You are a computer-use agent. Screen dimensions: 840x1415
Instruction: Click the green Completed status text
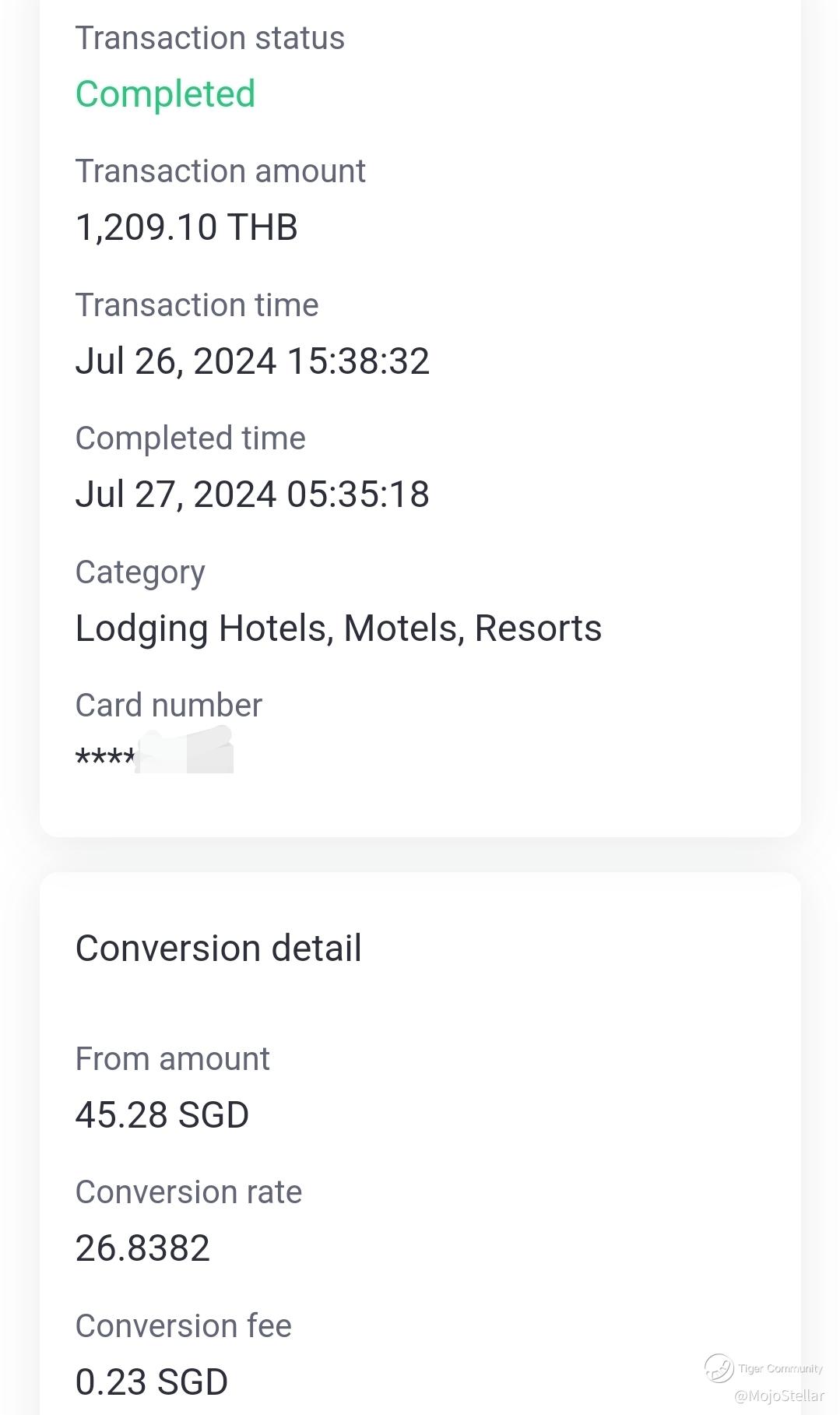[x=165, y=94]
